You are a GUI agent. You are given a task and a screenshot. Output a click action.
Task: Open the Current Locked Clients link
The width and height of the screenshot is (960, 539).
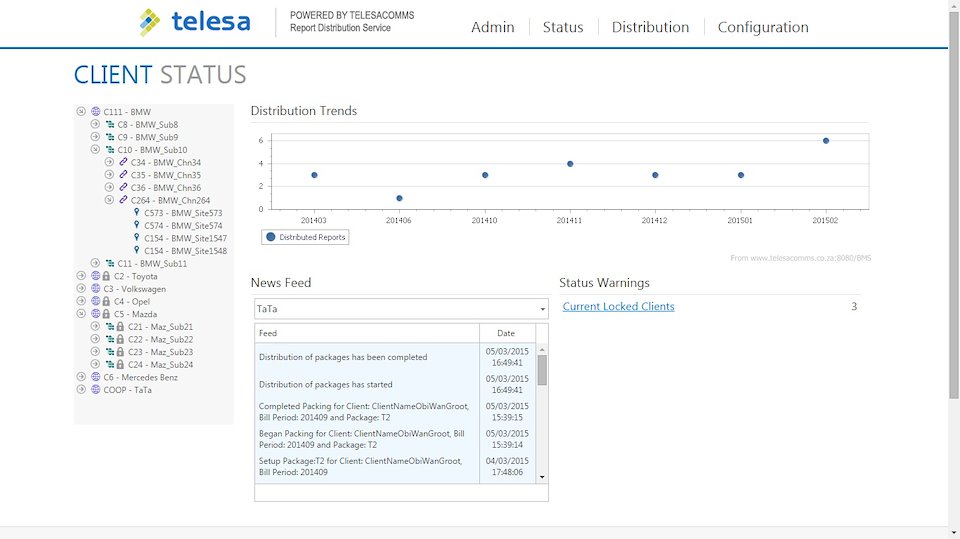(618, 306)
